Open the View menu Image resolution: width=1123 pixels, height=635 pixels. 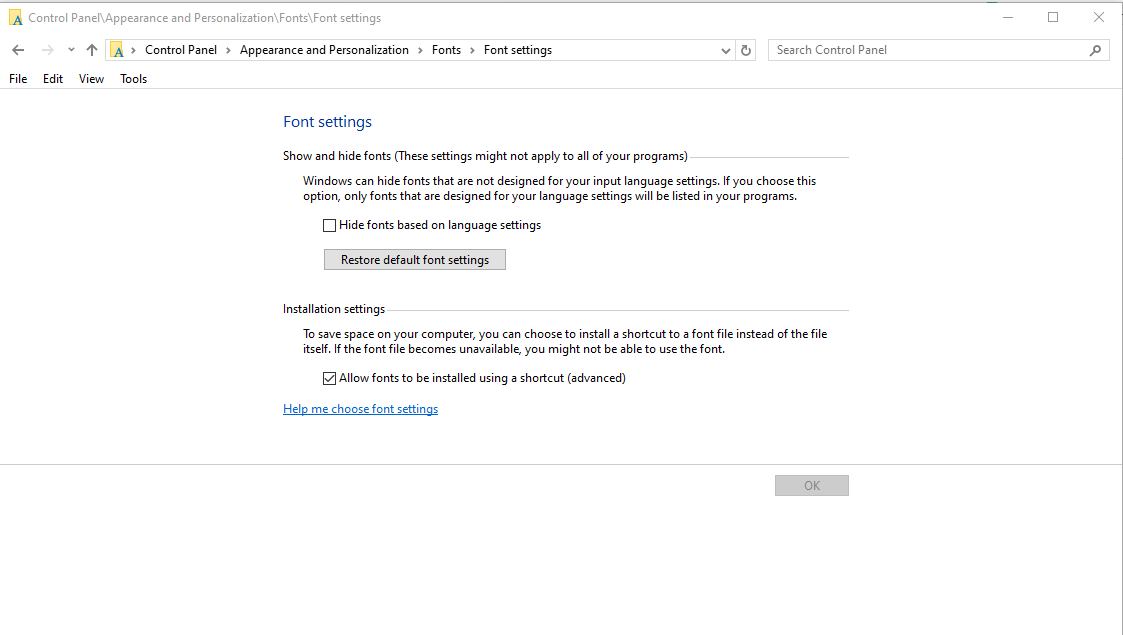click(x=91, y=79)
